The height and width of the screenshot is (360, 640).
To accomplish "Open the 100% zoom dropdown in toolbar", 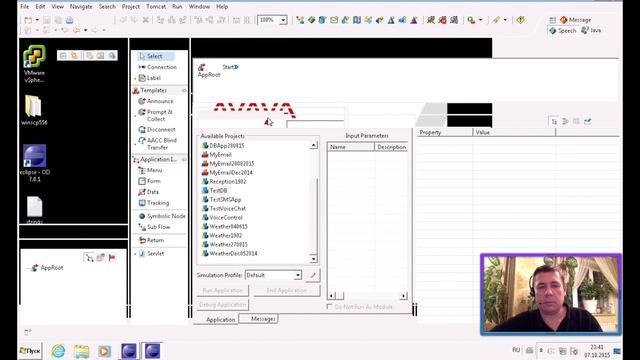I will (283, 20).
